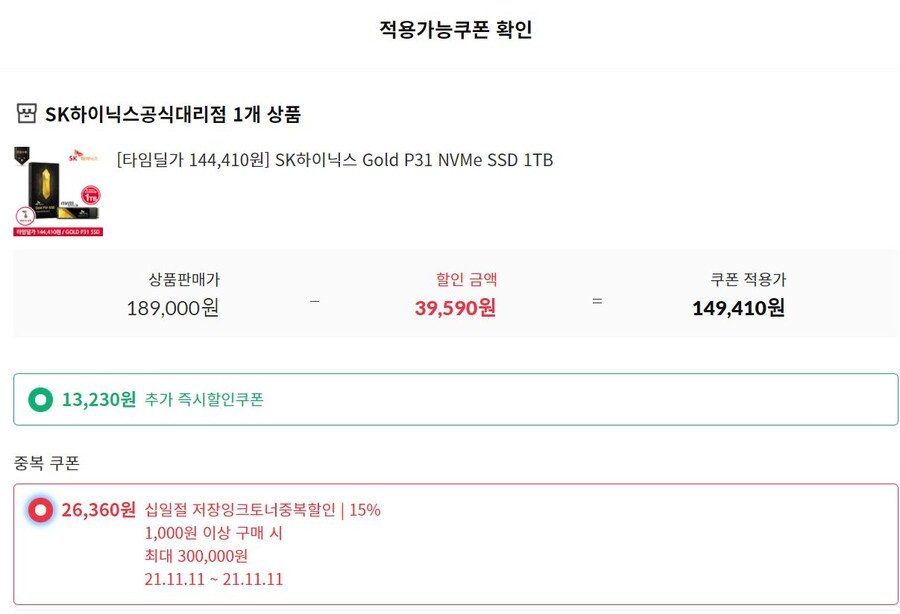Click the SK하이닉스공식대리점 1개 상품 store name
Screen dimensions: 900x614
(x=173, y=114)
